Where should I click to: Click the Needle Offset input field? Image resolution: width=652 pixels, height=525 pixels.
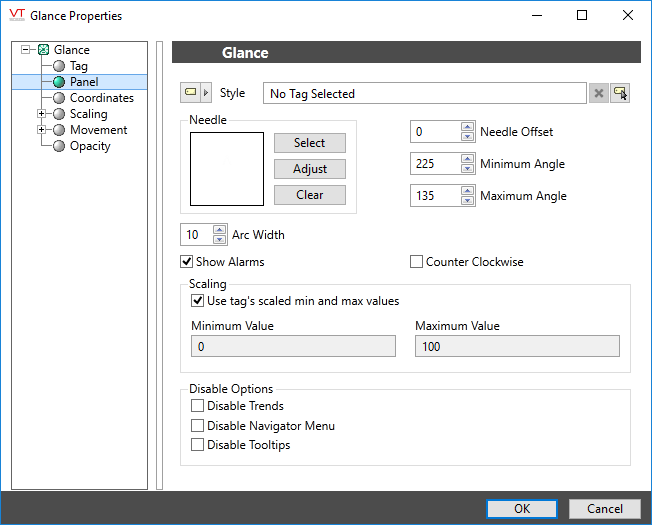(435, 132)
